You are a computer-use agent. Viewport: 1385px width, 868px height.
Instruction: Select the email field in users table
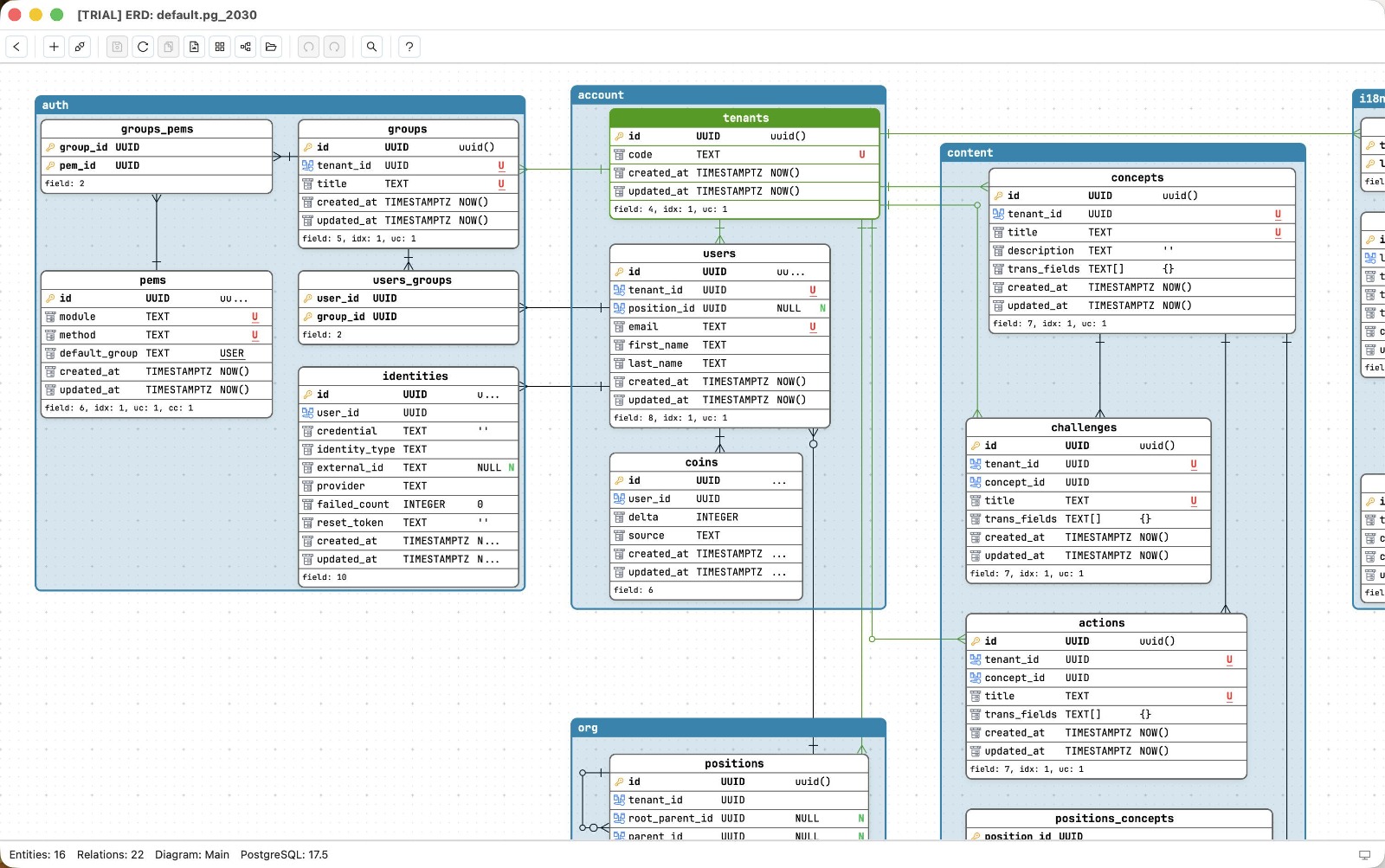(643, 327)
